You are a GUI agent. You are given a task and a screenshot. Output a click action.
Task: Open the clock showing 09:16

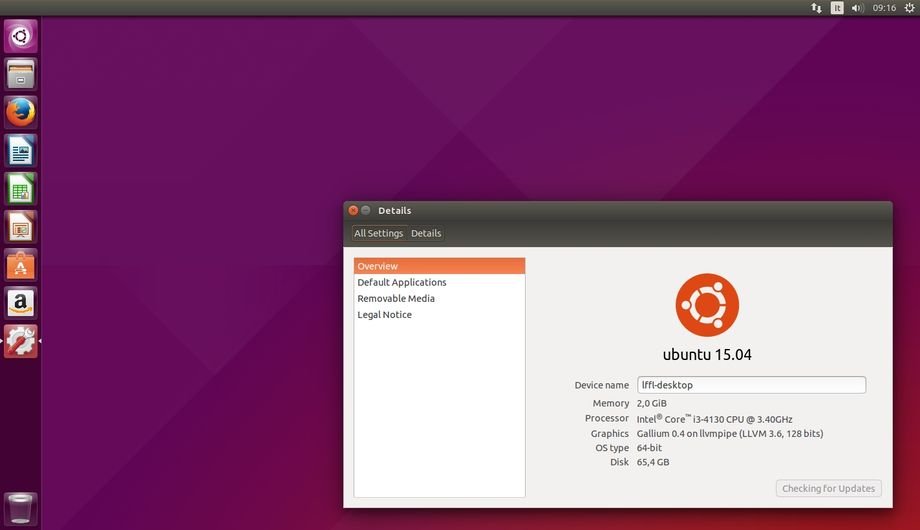884,8
